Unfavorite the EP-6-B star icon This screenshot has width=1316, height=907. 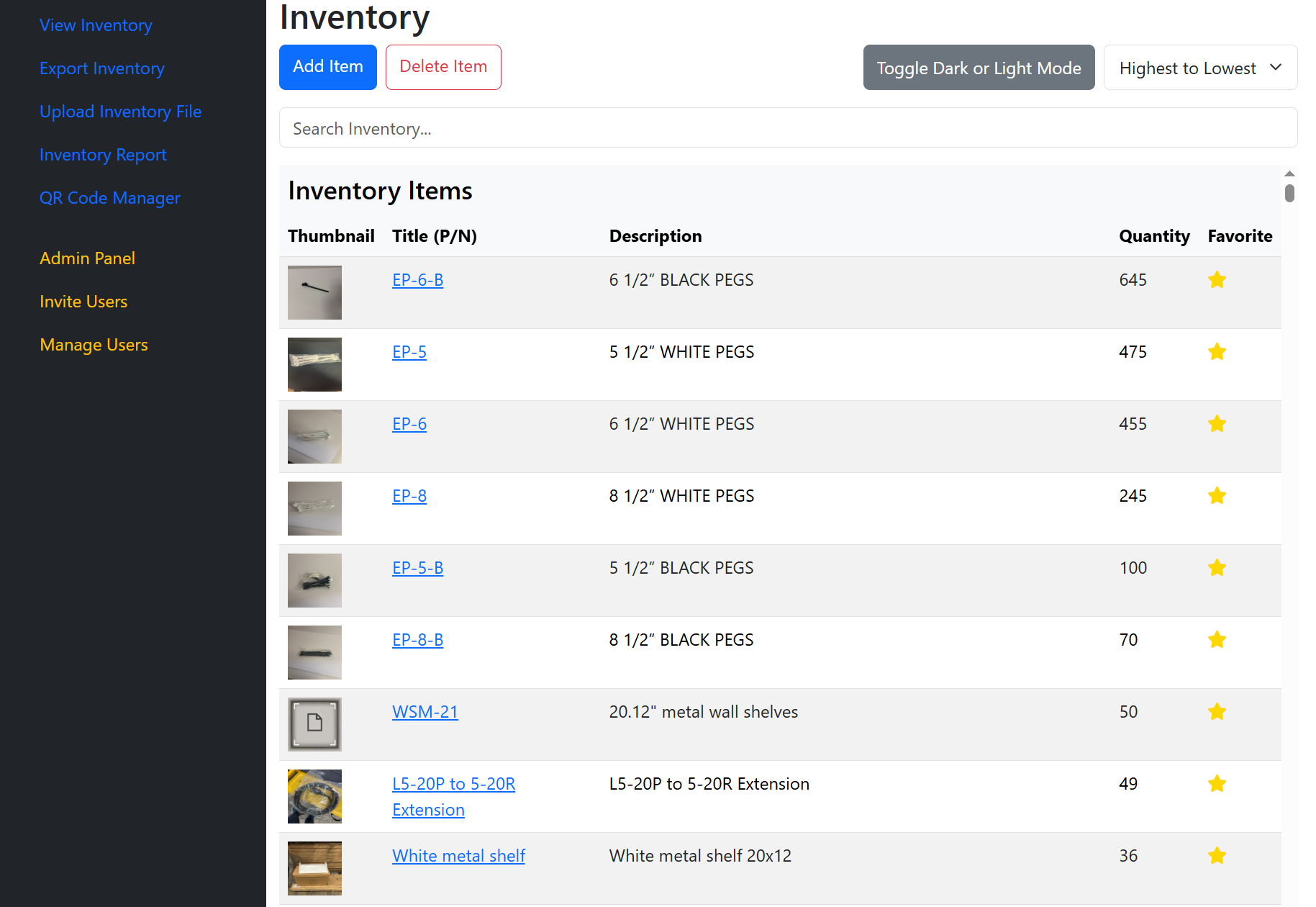tap(1217, 280)
